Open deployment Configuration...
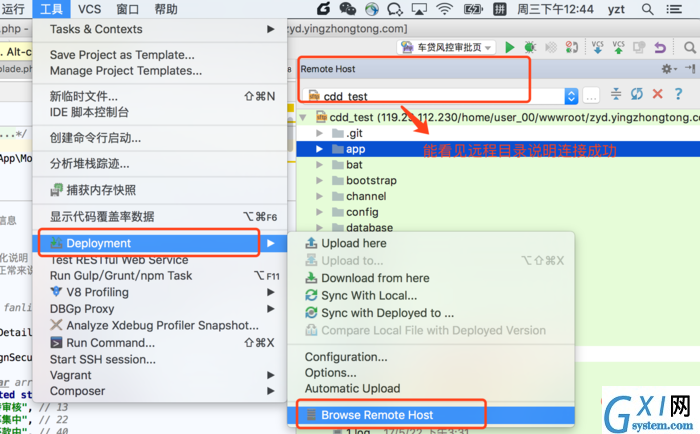Viewport: 700px width, 434px height. 431,357
